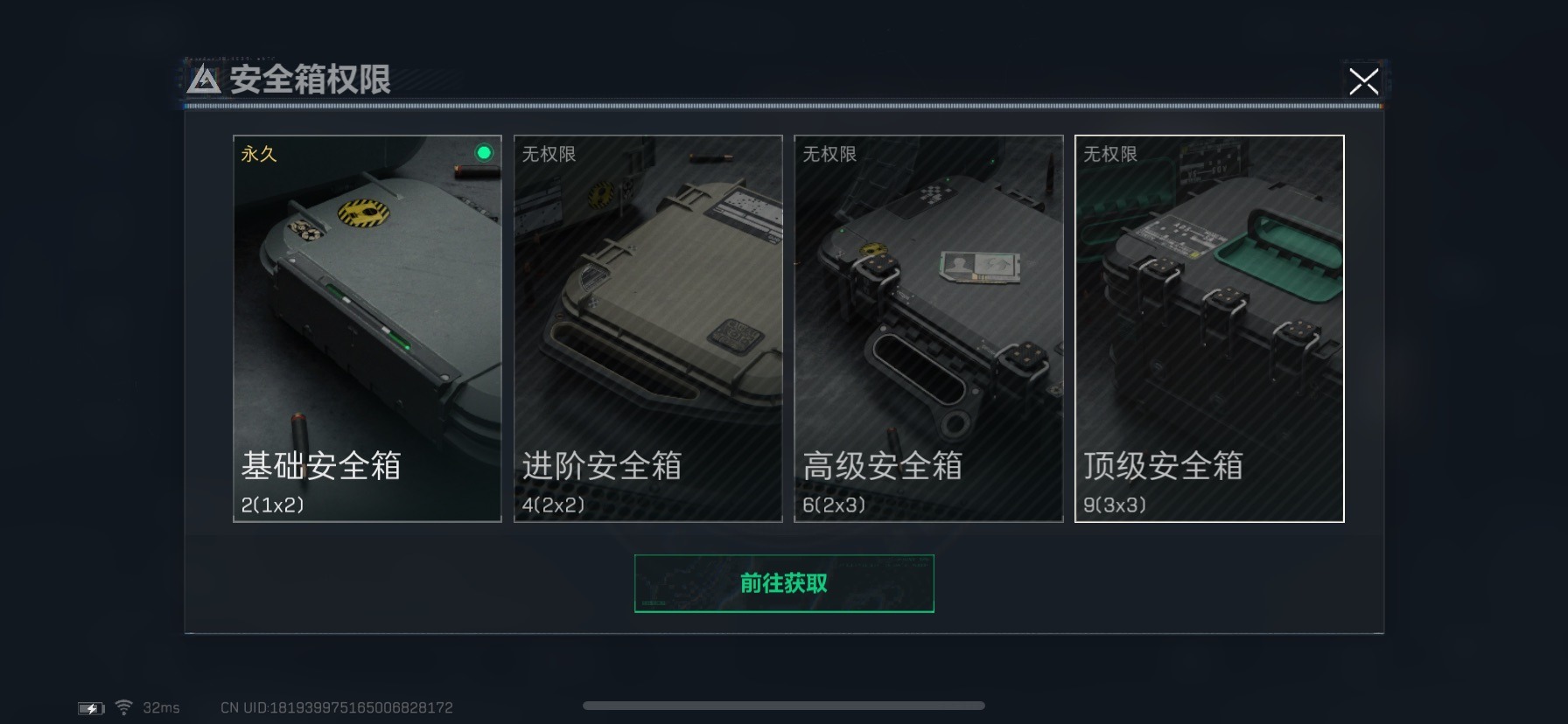Toggle the green selected indicator on 基础安全箱

(484, 153)
